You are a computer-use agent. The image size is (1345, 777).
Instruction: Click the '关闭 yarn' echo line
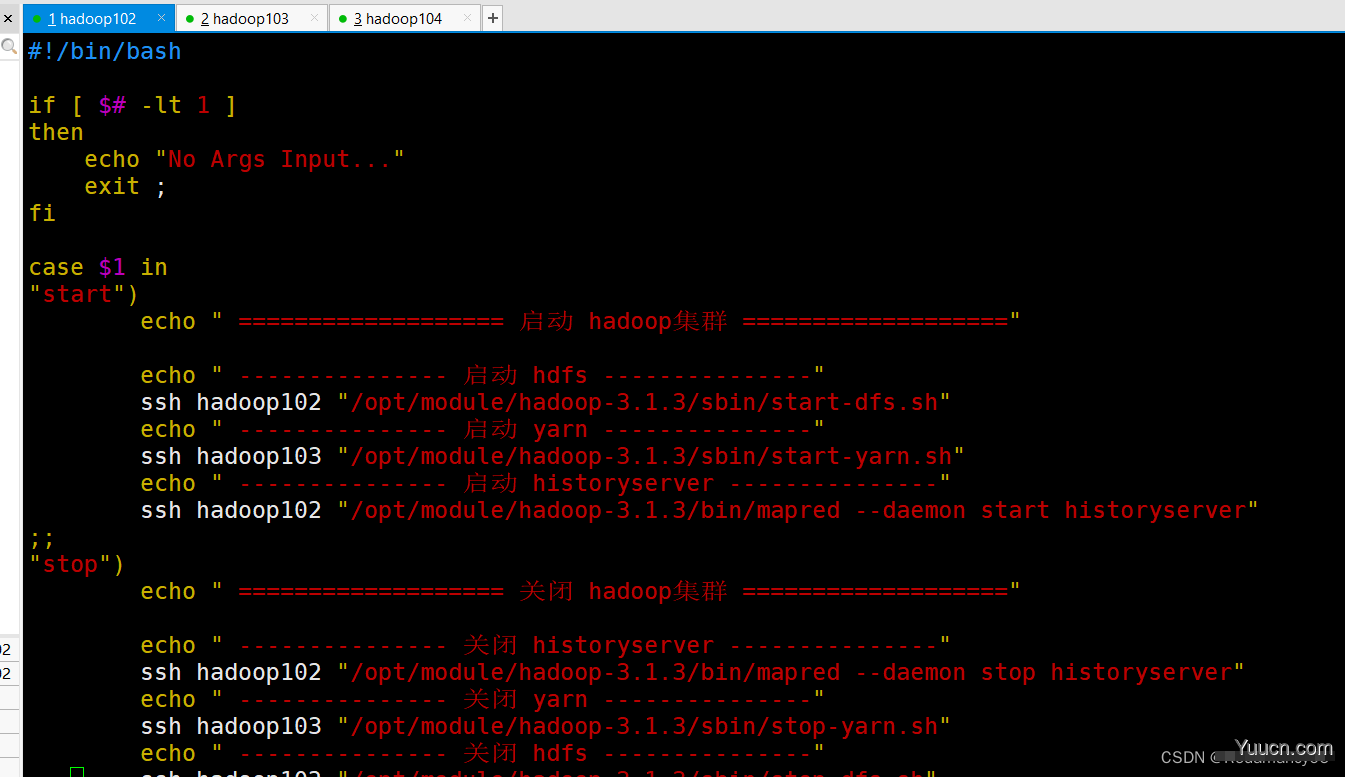pyautogui.click(x=482, y=699)
